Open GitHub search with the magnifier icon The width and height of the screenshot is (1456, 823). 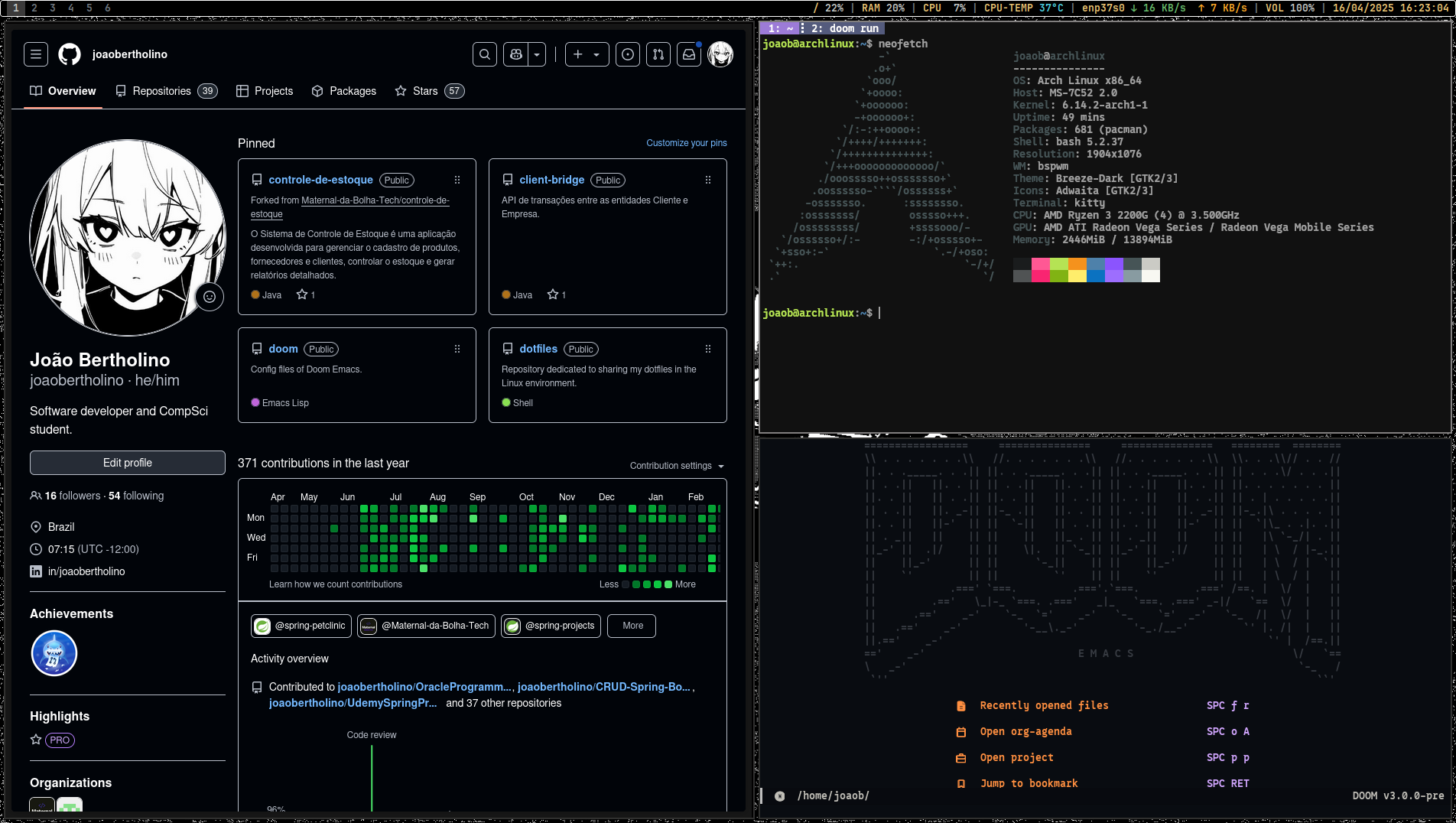click(485, 54)
